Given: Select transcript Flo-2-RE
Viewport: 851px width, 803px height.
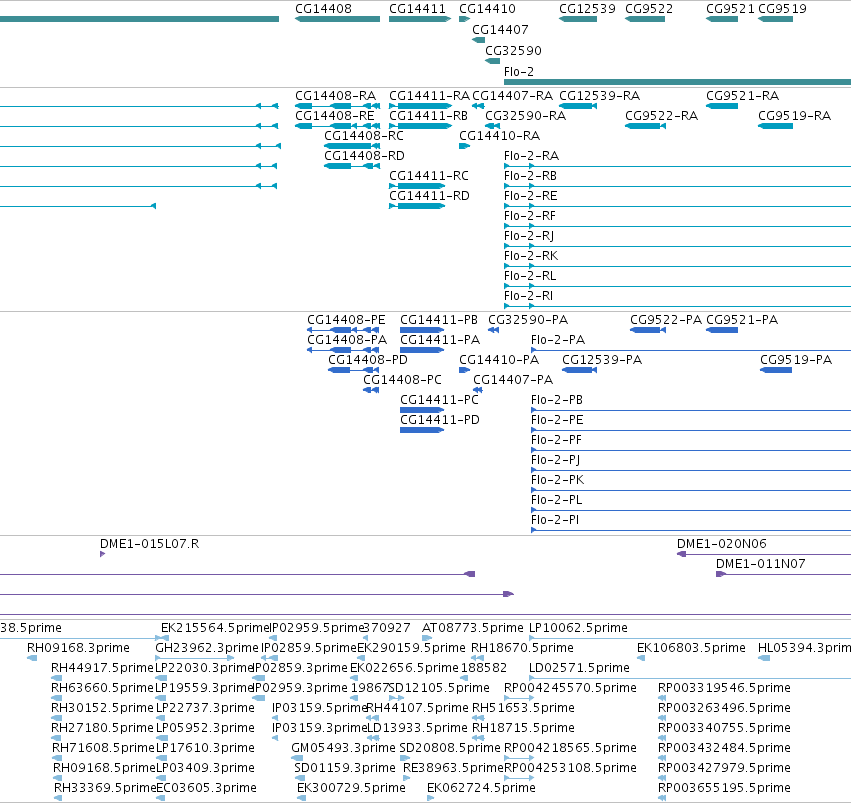Looking at the screenshot, I should click(531, 196).
